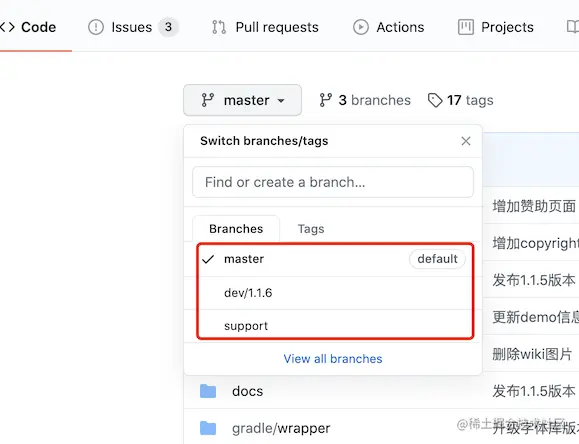Click the dropdown caret next to master

pos(281,101)
